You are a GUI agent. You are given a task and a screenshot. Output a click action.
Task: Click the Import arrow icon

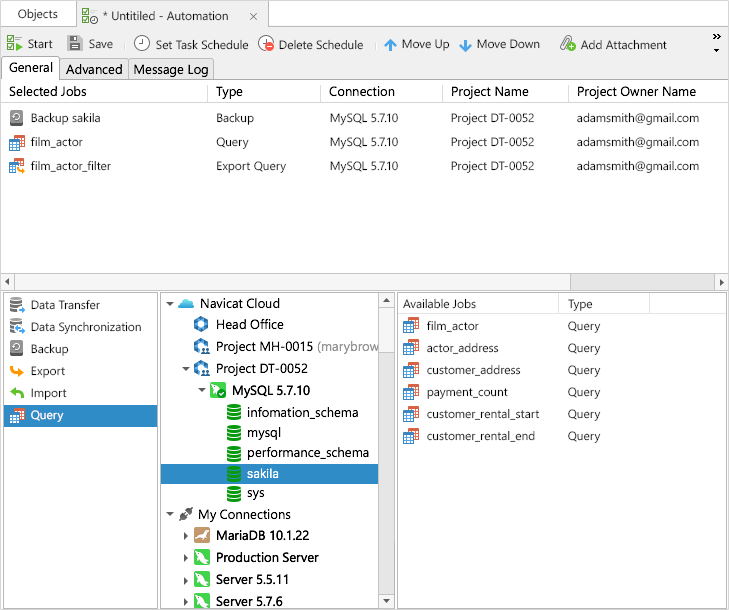click(17, 393)
